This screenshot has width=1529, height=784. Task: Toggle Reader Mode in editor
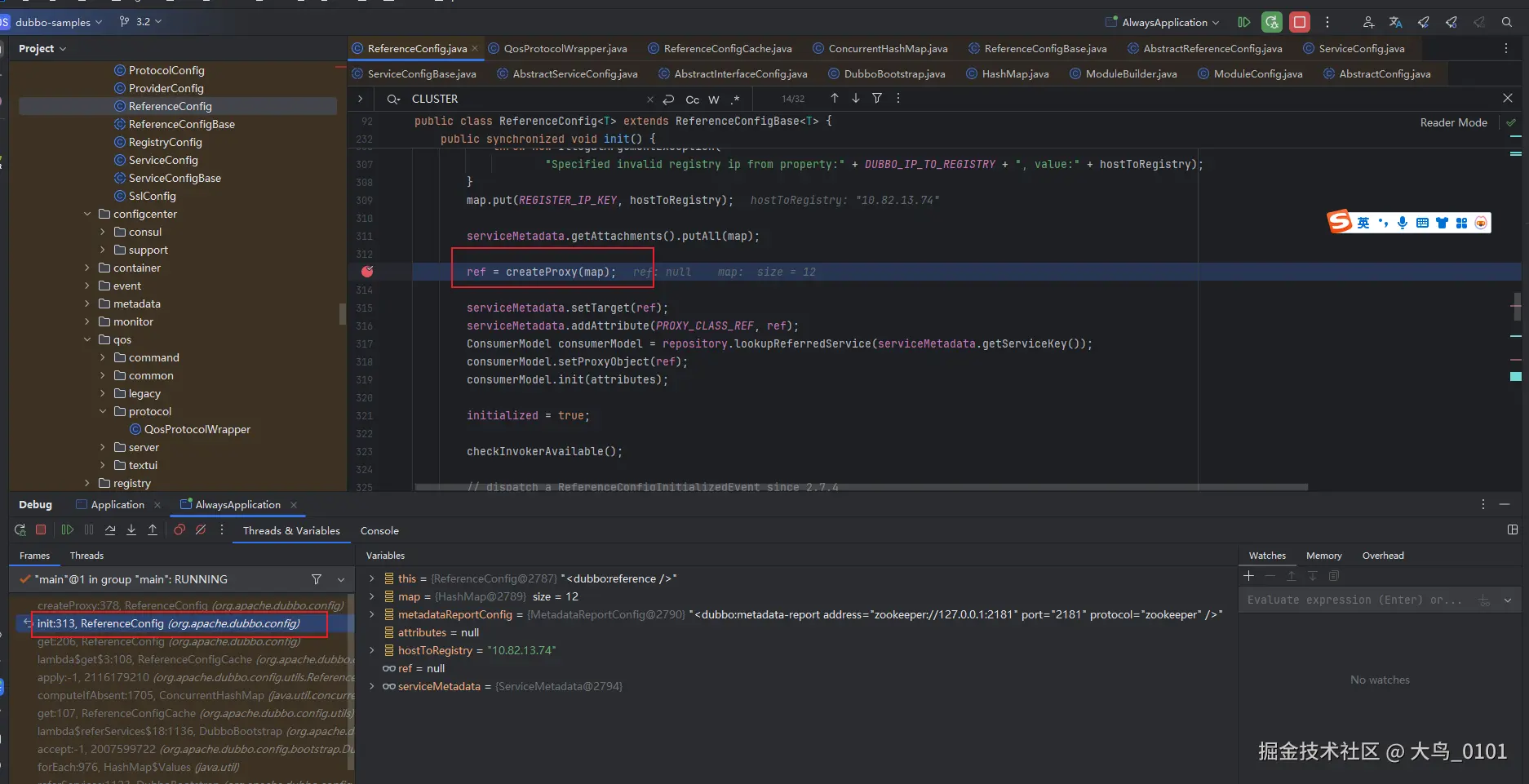coord(1453,122)
